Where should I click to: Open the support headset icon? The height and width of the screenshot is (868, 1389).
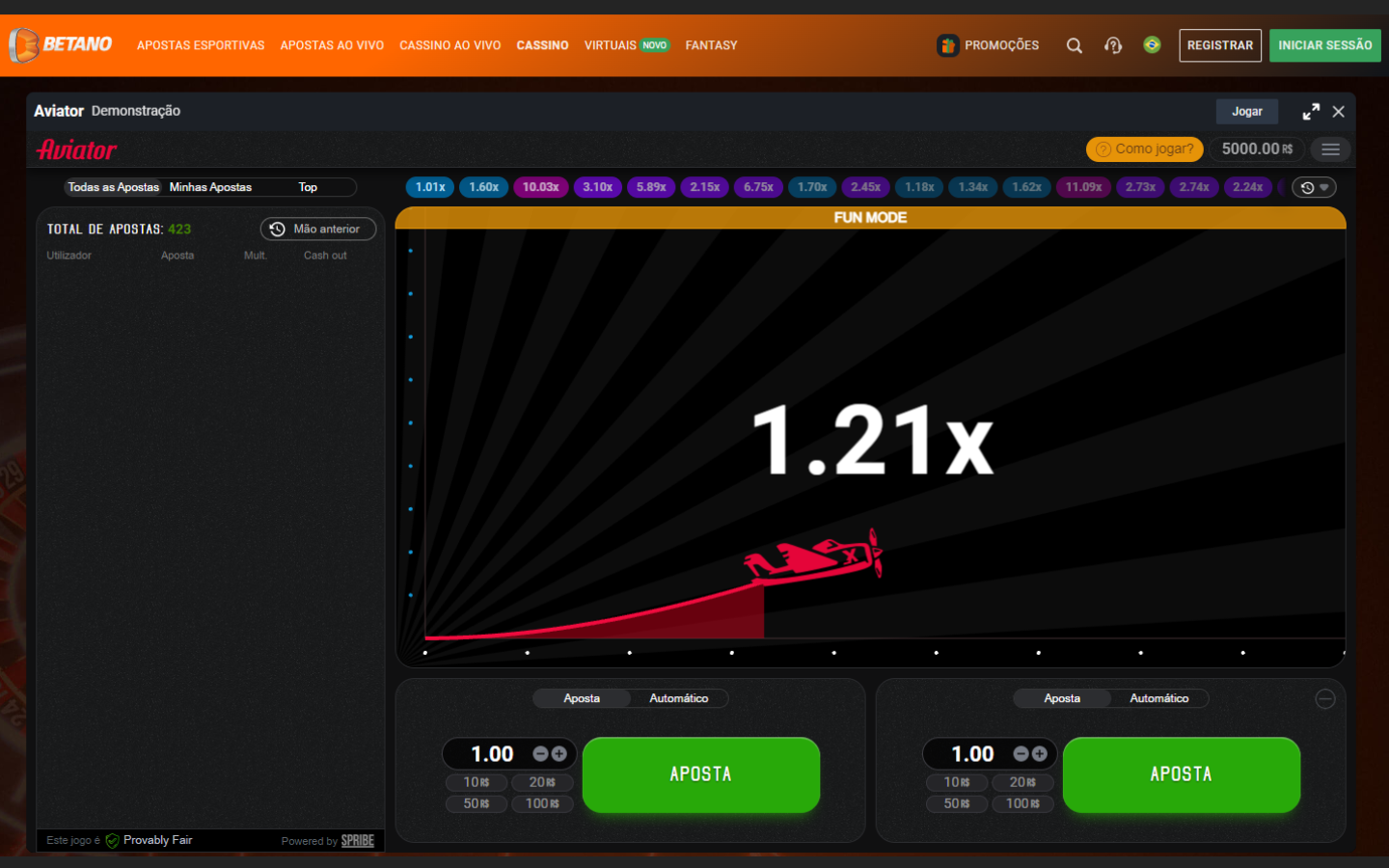click(1113, 45)
